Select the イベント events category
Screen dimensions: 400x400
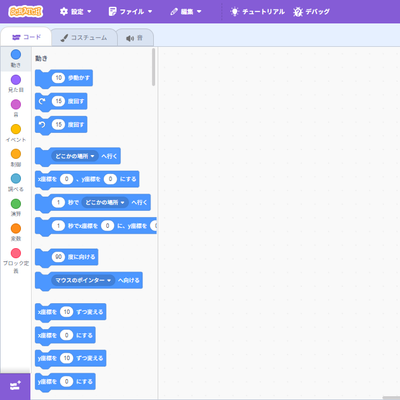[16, 133]
